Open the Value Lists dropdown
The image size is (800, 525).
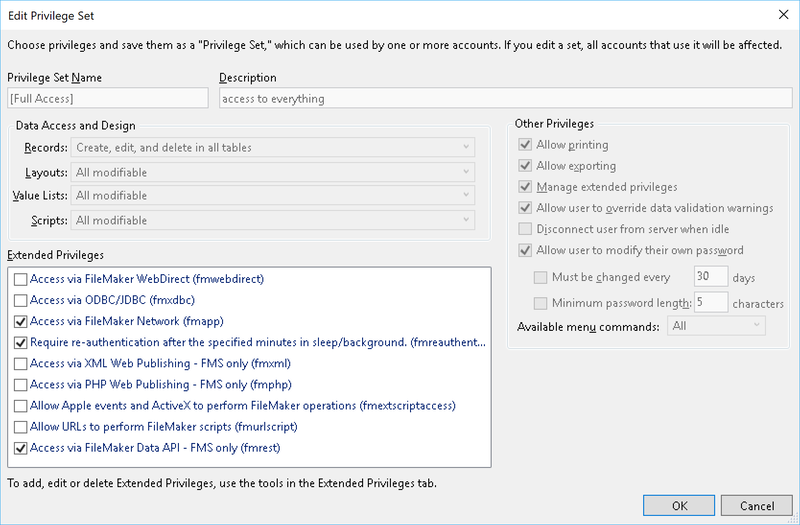[273, 195]
